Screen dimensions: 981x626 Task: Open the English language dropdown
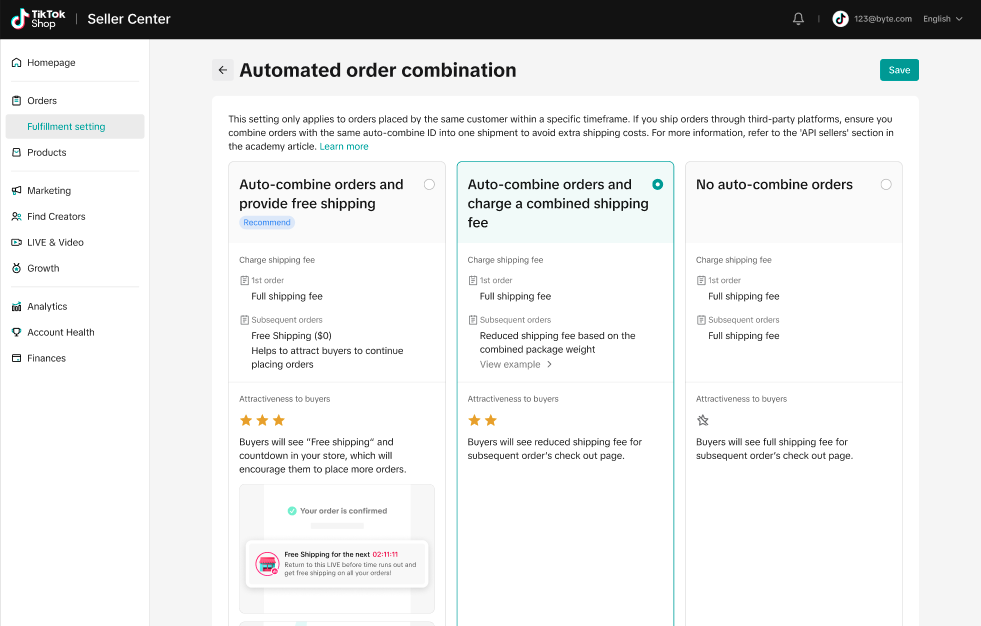click(x=942, y=19)
